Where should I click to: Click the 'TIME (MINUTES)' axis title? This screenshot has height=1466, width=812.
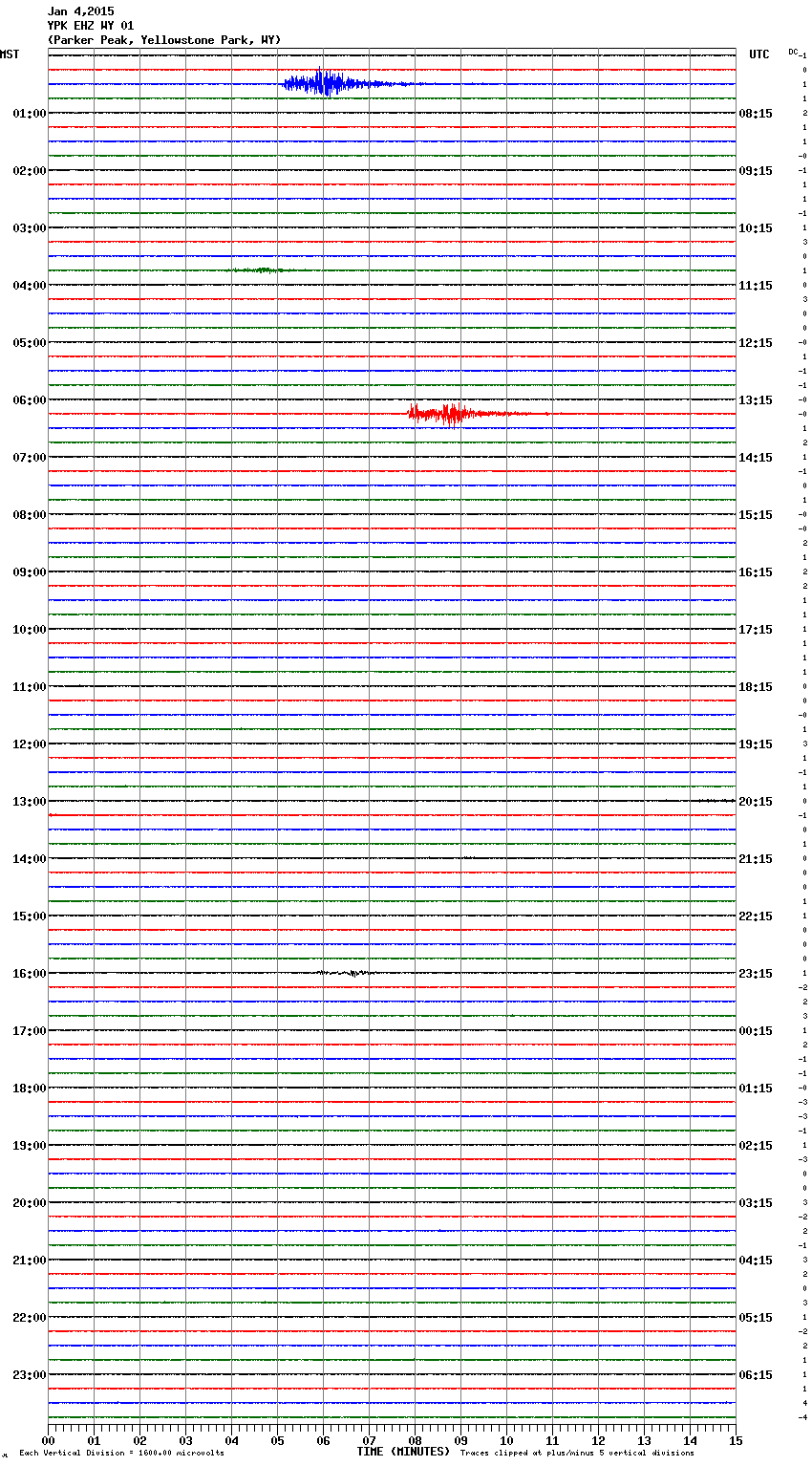click(403, 1452)
